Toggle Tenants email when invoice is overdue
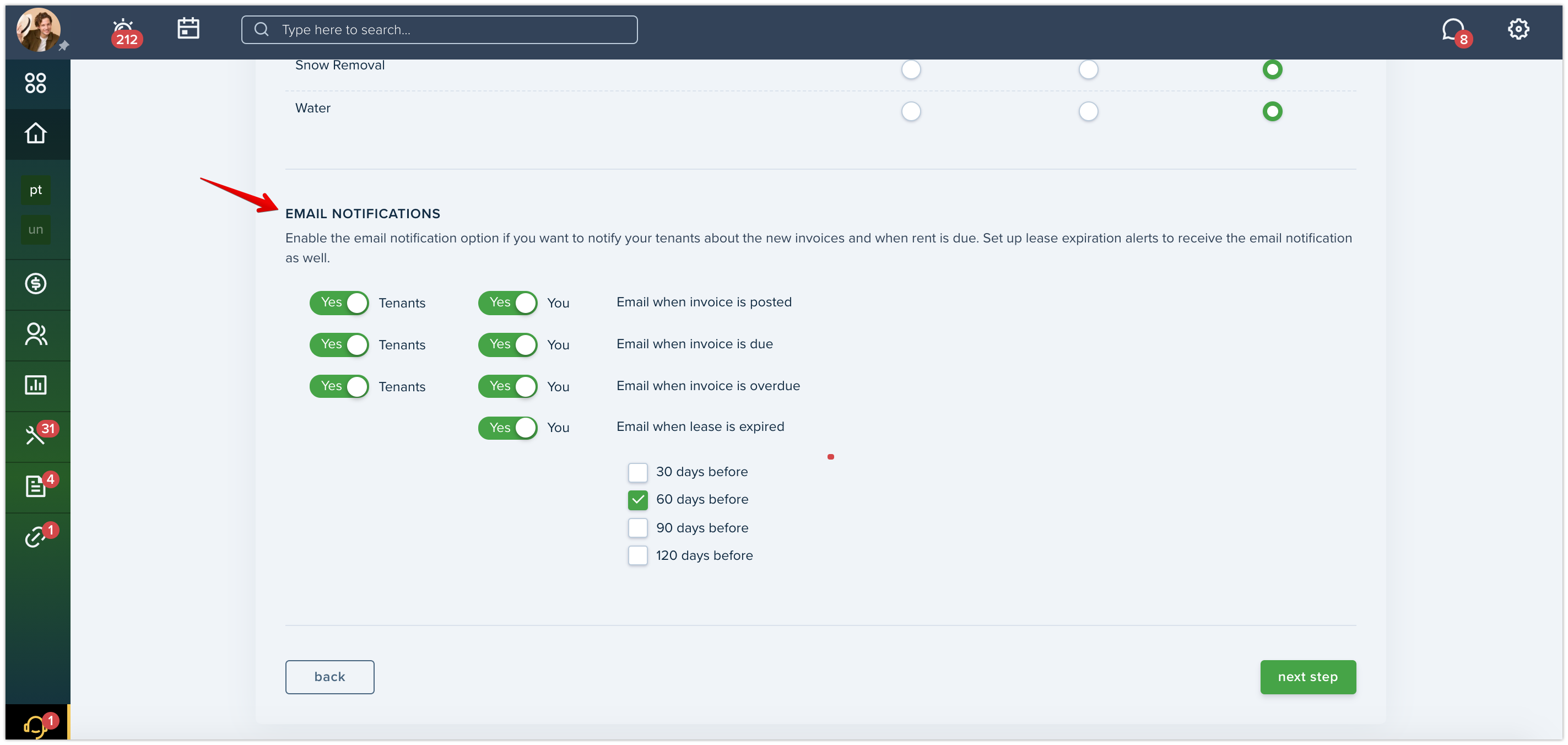This screenshot has width=1568, height=745. pyautogui.click(x=339, y=386)
